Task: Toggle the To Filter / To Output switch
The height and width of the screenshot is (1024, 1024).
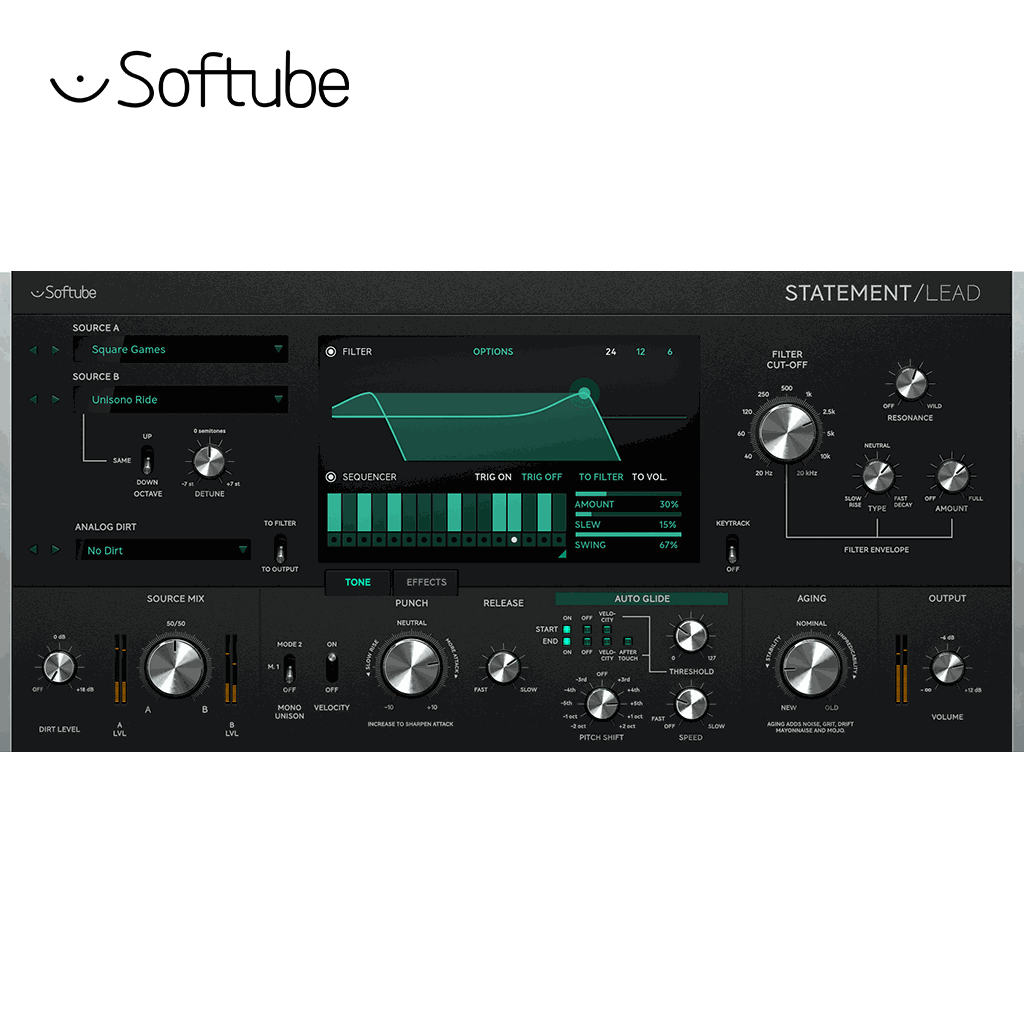Action: 280,549
